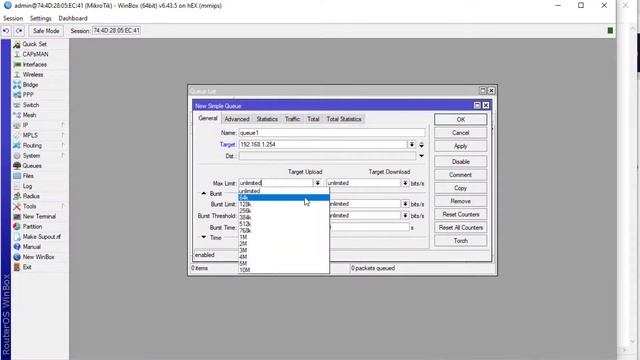Switch to Advanced tab
Screen dimensions: 640x360
(x=237, y=119)
